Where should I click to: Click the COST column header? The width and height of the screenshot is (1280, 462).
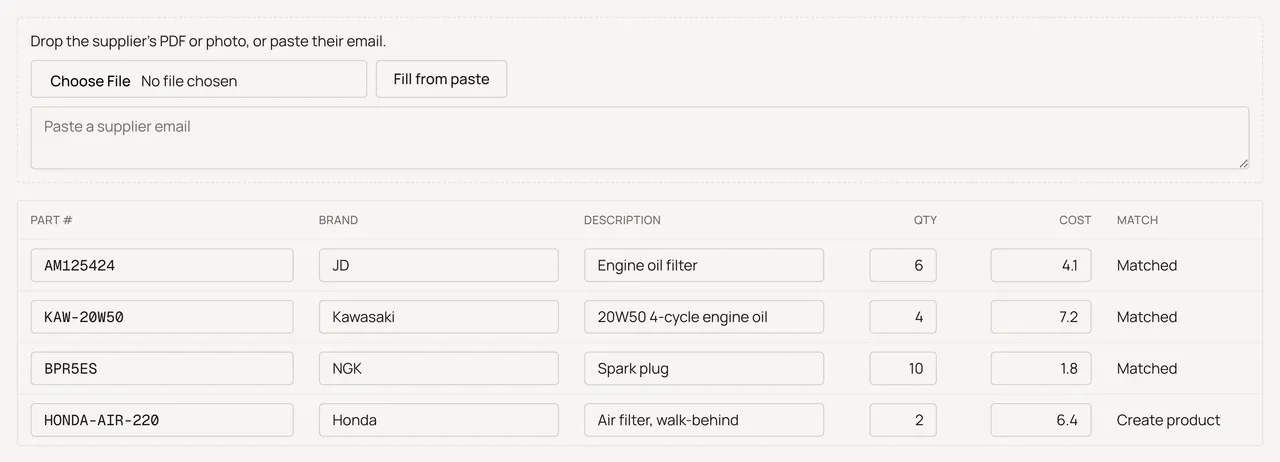1075,220
